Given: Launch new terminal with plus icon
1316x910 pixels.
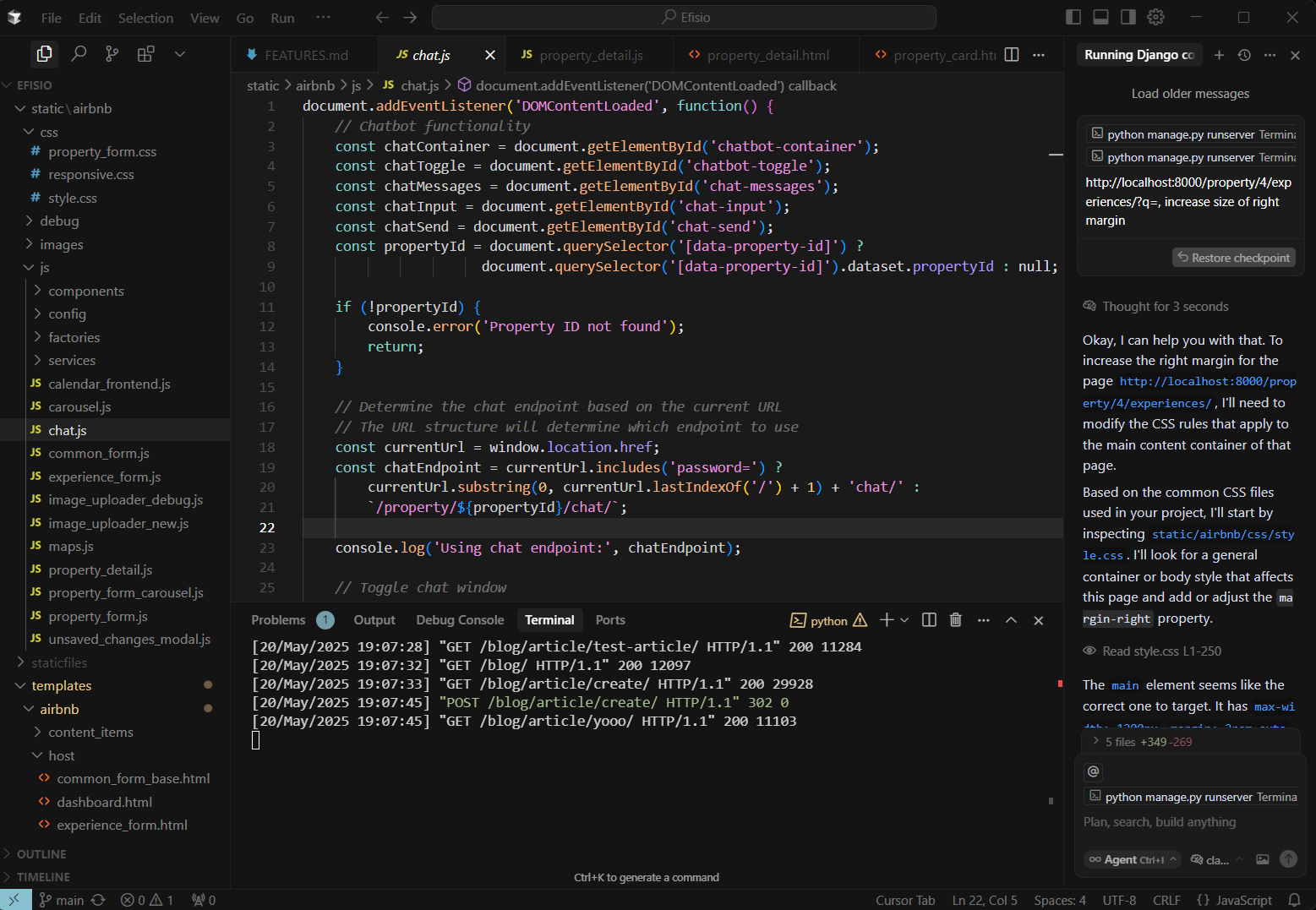Looking at the screenshot, I should pos(887,620).
